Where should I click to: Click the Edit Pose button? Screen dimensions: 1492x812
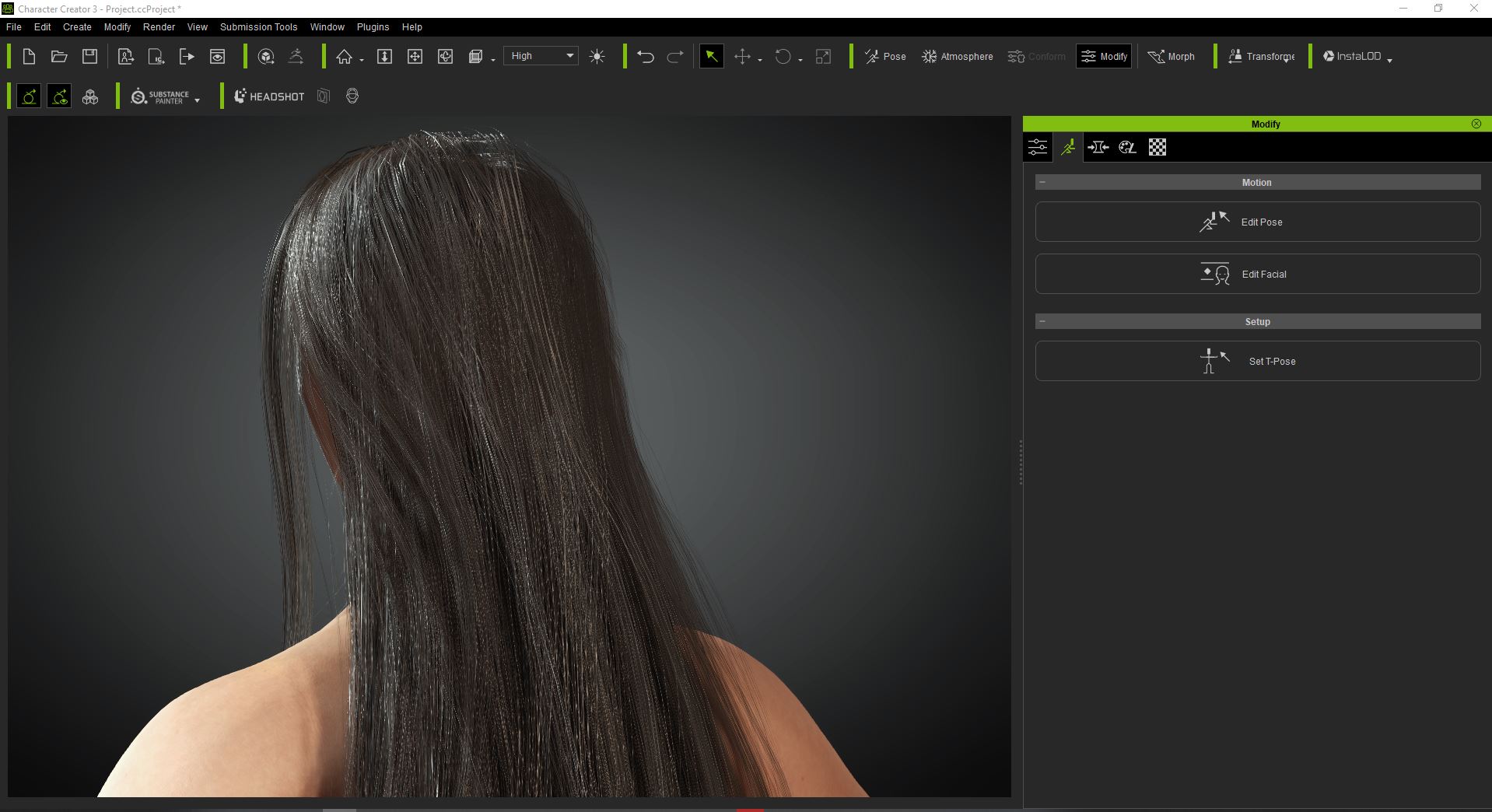coord(1258,222)
